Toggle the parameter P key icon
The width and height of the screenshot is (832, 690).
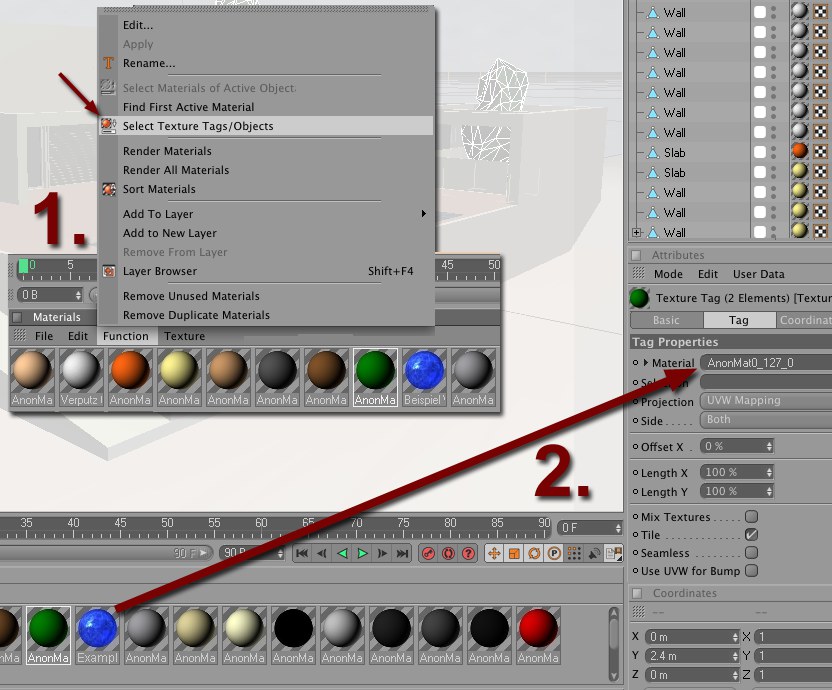pos(554,553)
